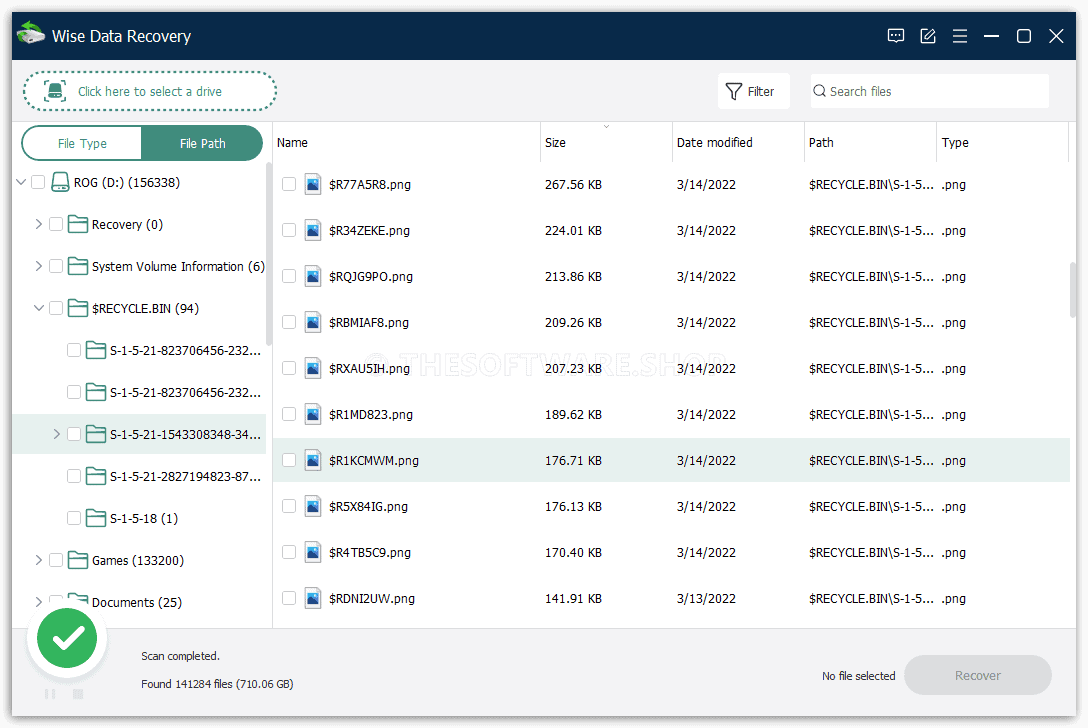
Task: Click here to select a drive
Action: coord(150,91)
